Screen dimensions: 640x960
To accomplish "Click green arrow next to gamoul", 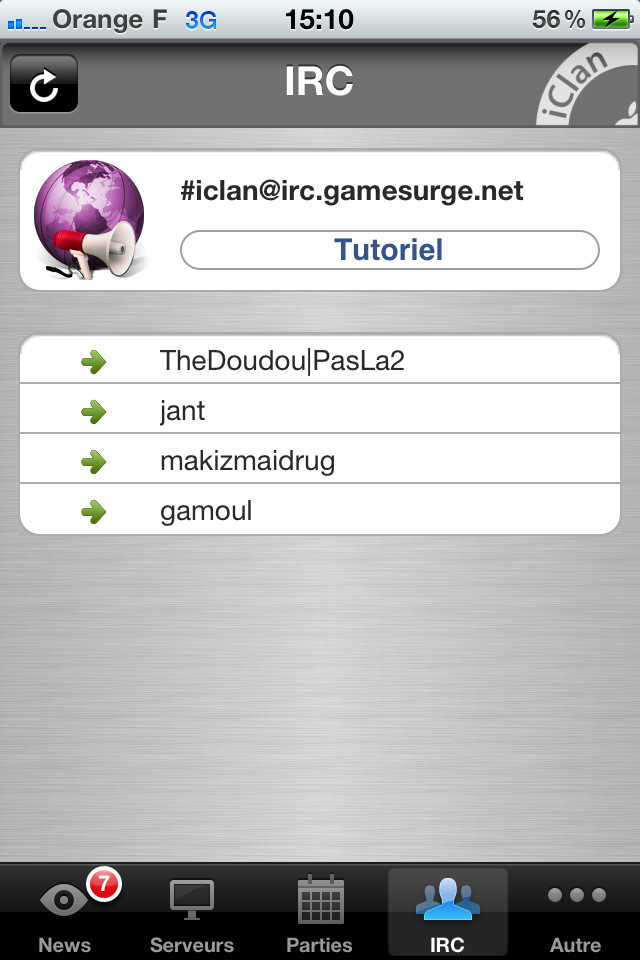I will (x=94, y=512).
